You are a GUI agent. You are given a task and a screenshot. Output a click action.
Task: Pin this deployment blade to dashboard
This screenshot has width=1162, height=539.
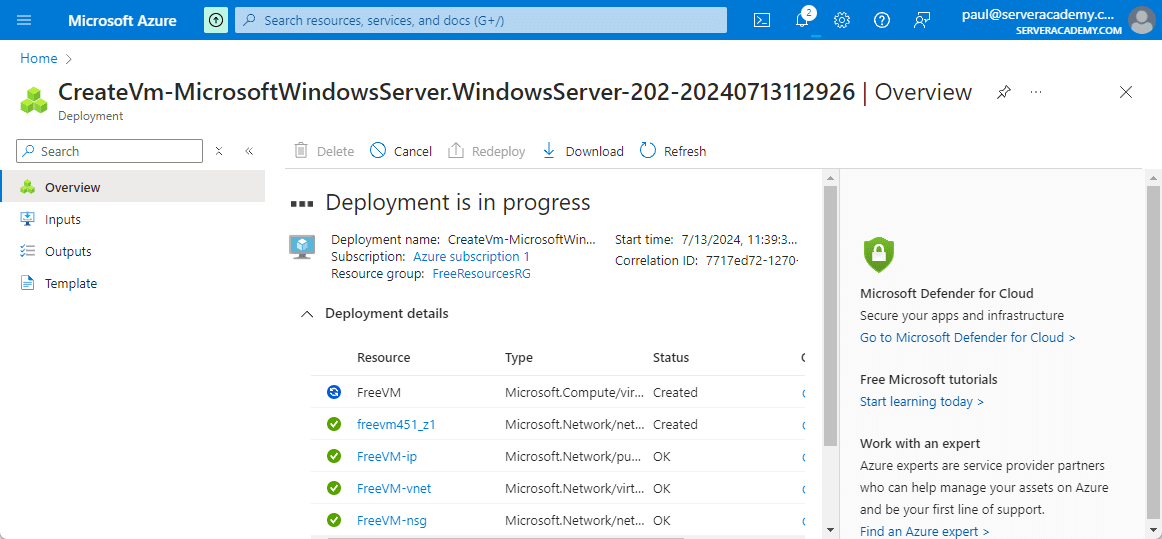(x=1003, y=92)
